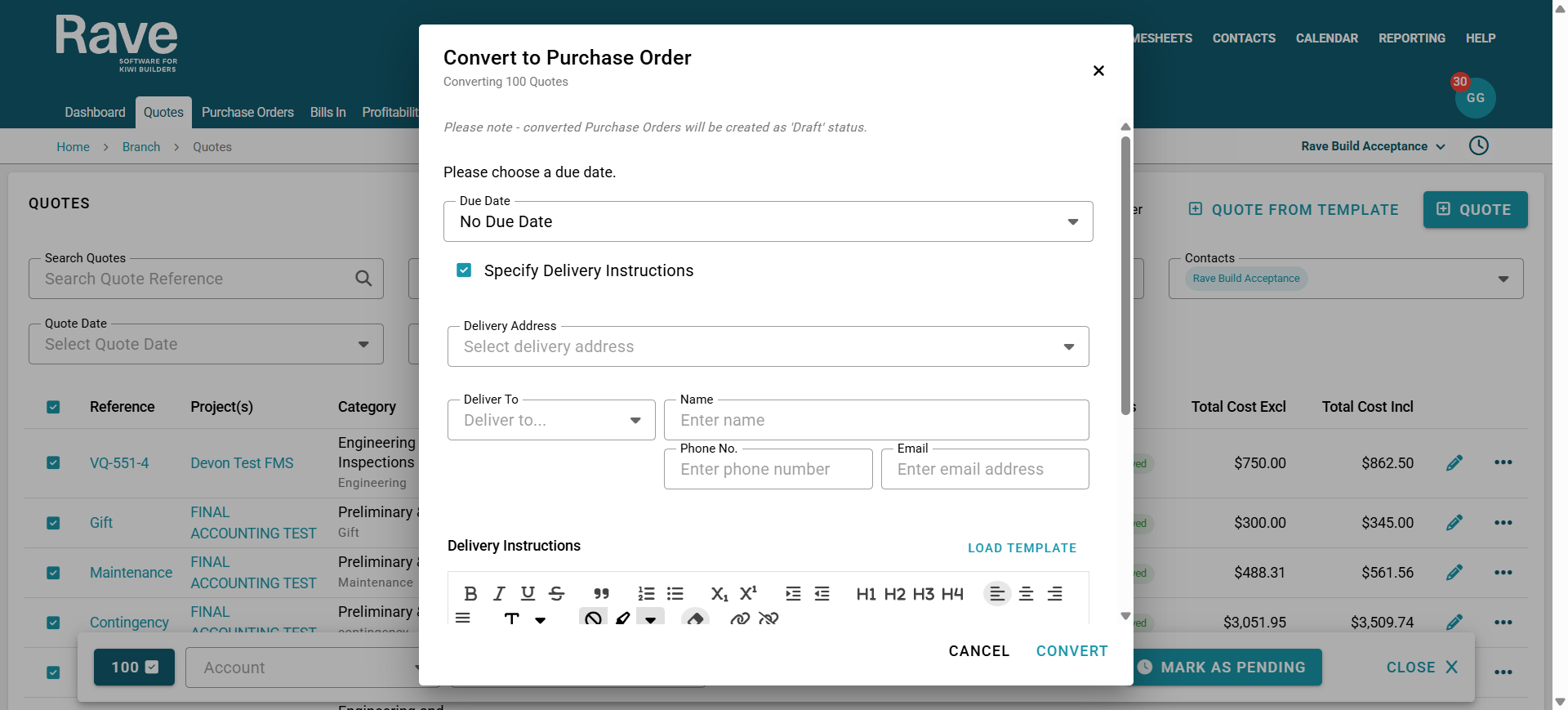Expand the Delivery Address dropdown

click(768, 346)
